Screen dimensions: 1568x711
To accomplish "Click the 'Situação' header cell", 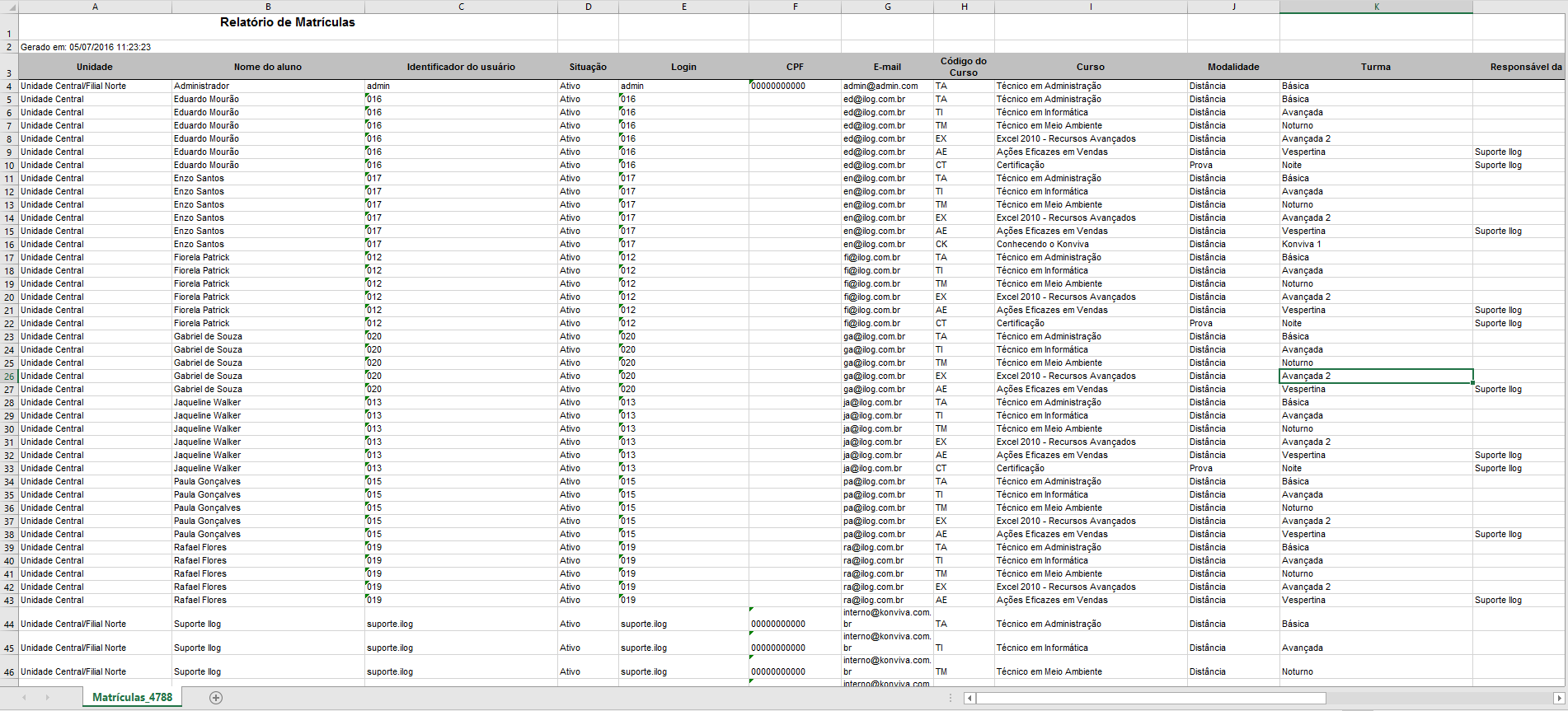I will tap(588, 67).
